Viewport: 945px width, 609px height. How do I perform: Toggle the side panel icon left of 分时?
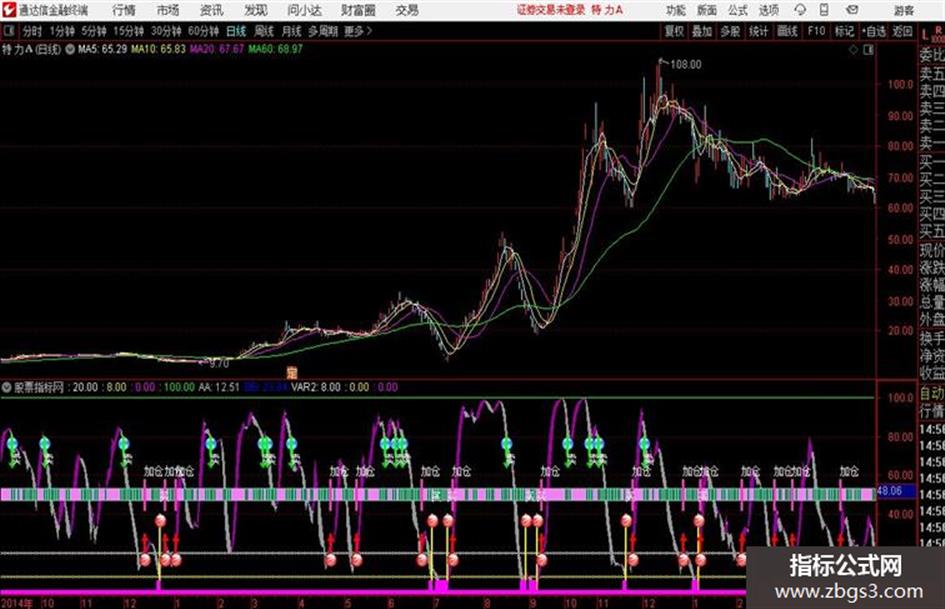[x=8, y=31]
